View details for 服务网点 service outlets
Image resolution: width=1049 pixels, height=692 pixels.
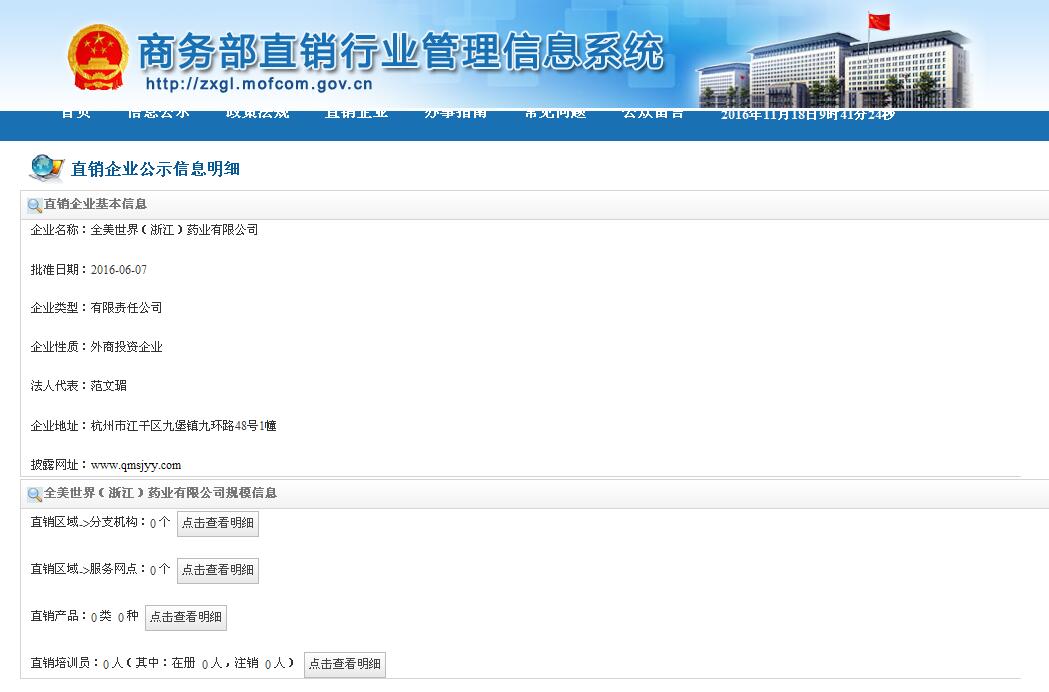tap(218, 570)
